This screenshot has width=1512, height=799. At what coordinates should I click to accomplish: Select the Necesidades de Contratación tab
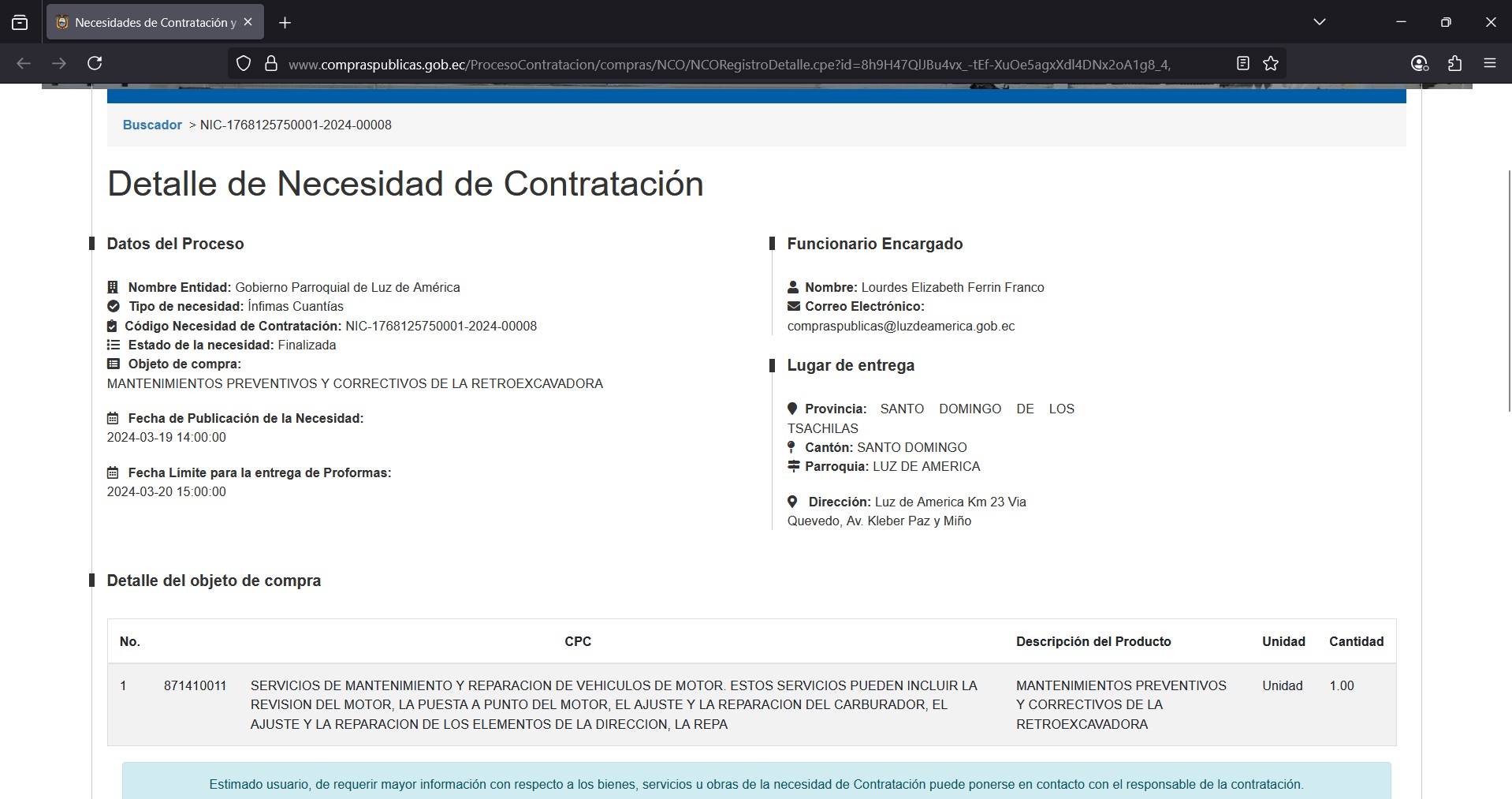point(155,22)
